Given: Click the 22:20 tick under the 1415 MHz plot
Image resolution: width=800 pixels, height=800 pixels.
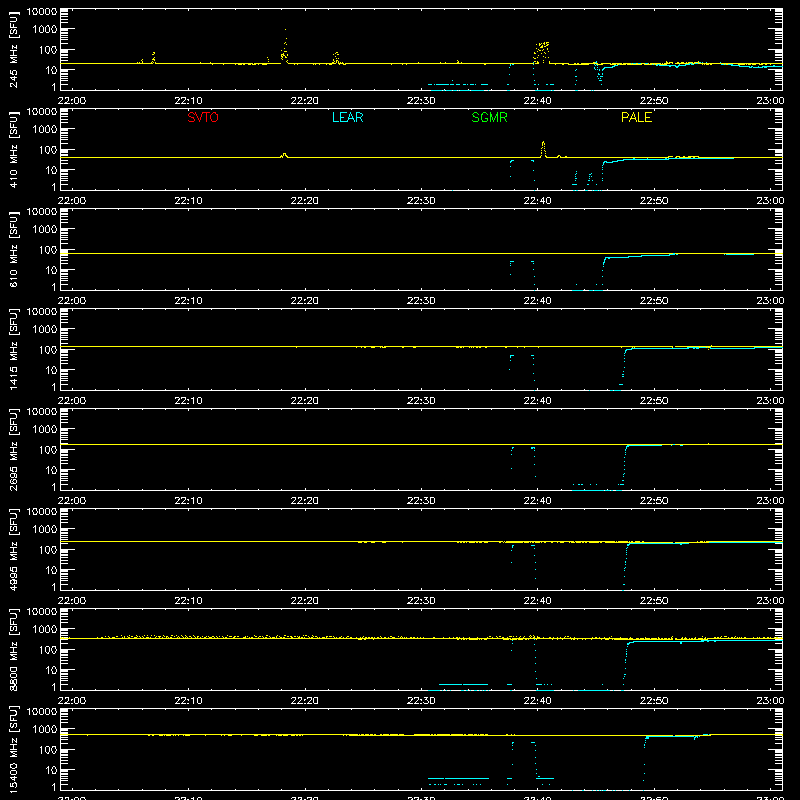Looking at the screenshot, I should [305, 401].
